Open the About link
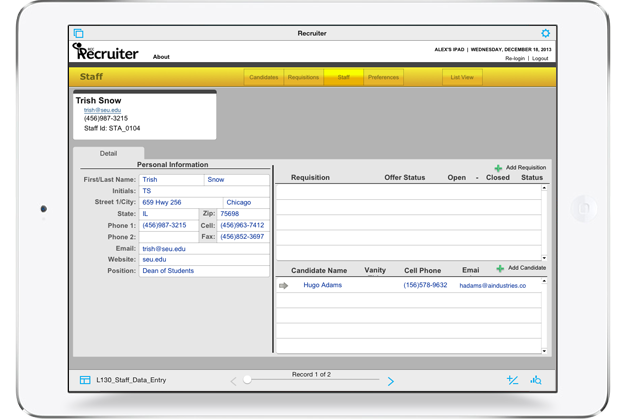Screen dimensions: 622x420 (161, 57)
